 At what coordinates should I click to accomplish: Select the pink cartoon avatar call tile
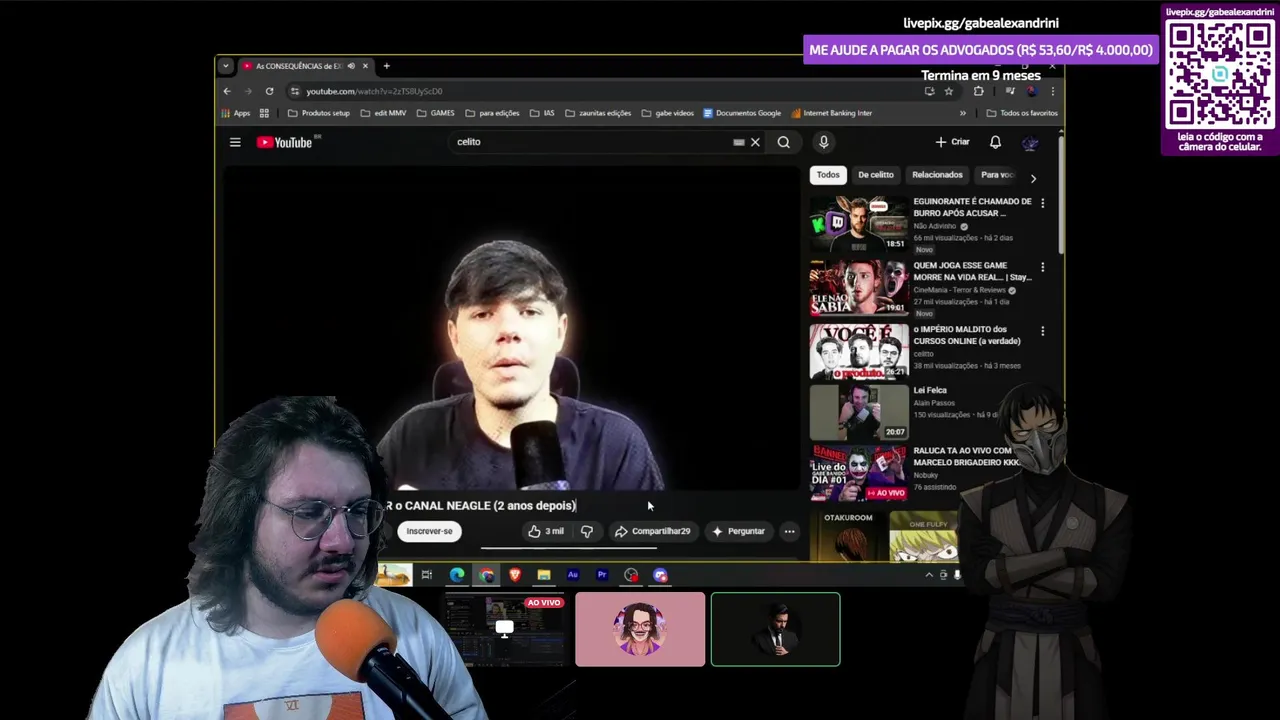point(640,629)
